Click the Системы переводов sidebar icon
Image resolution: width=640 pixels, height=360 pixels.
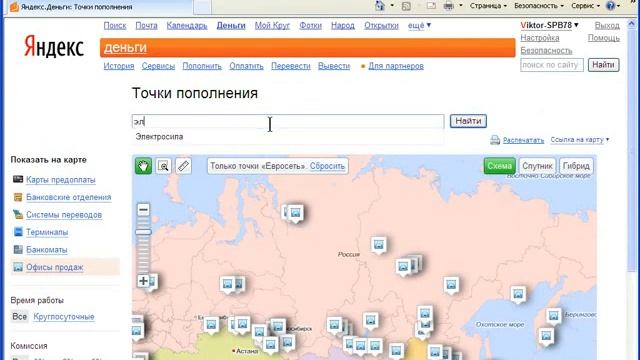(x=18, y=214)
